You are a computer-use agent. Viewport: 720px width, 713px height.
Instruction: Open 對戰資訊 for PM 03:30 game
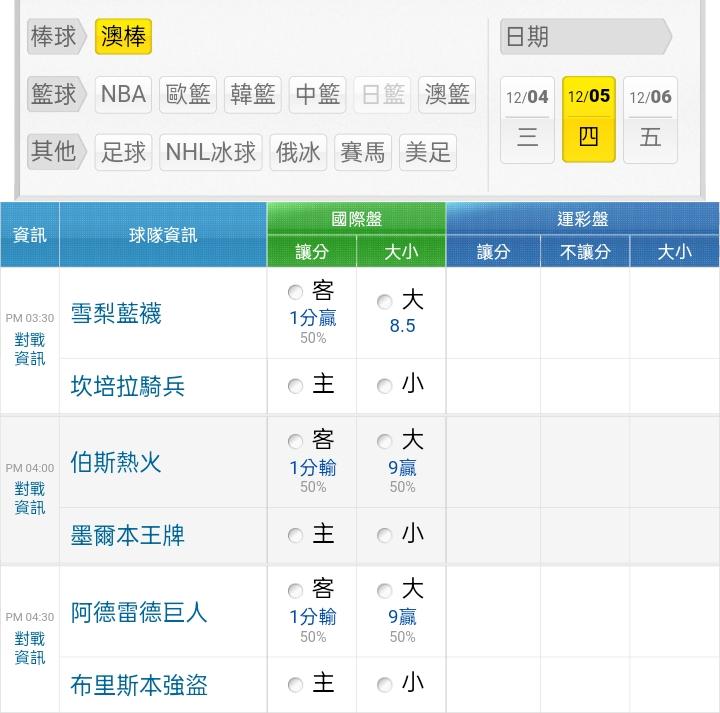point(30,349)
